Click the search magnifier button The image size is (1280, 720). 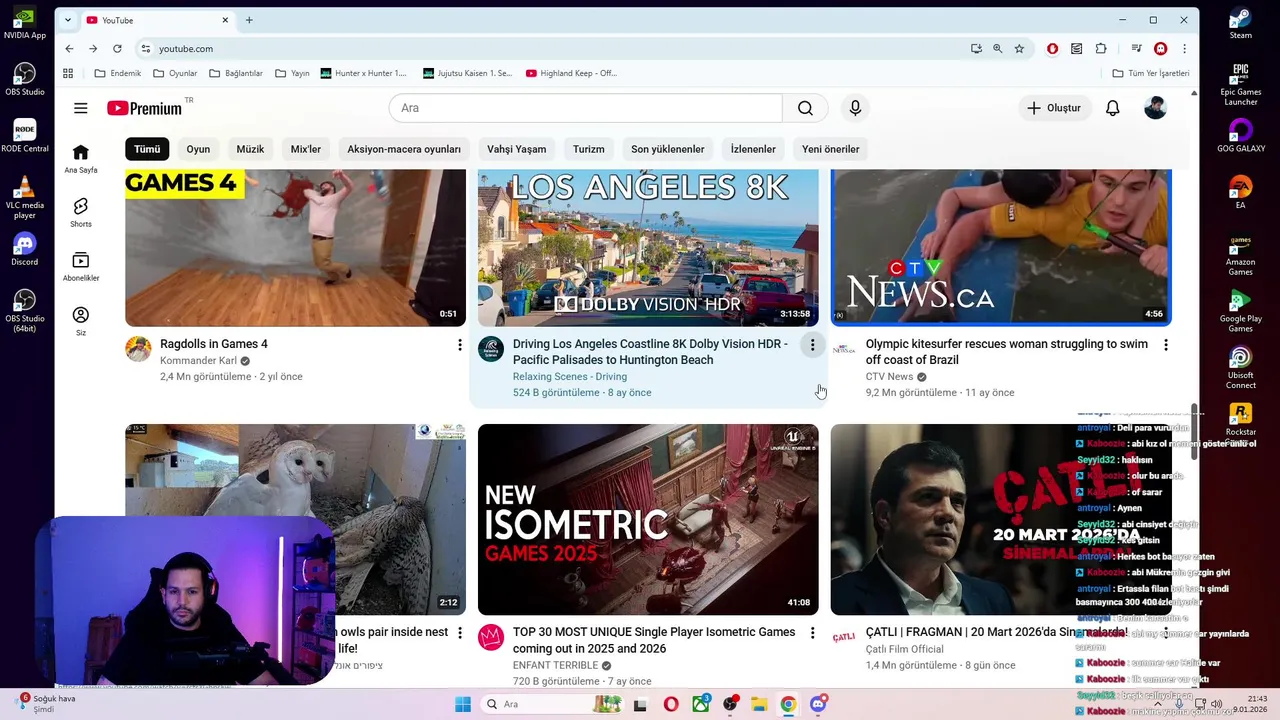tap(805, 108)
